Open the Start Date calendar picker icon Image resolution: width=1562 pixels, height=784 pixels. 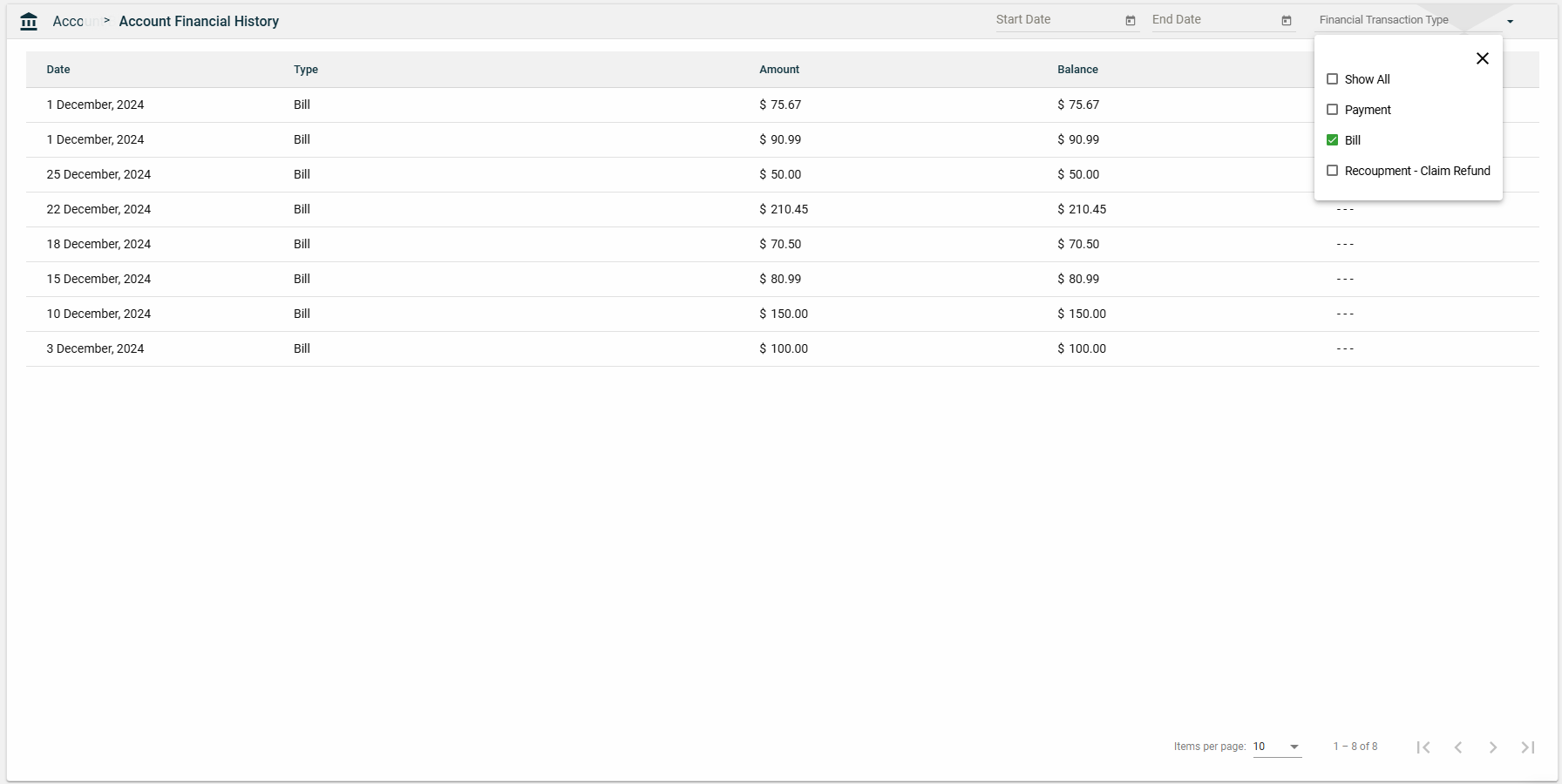coord(1131,21)
